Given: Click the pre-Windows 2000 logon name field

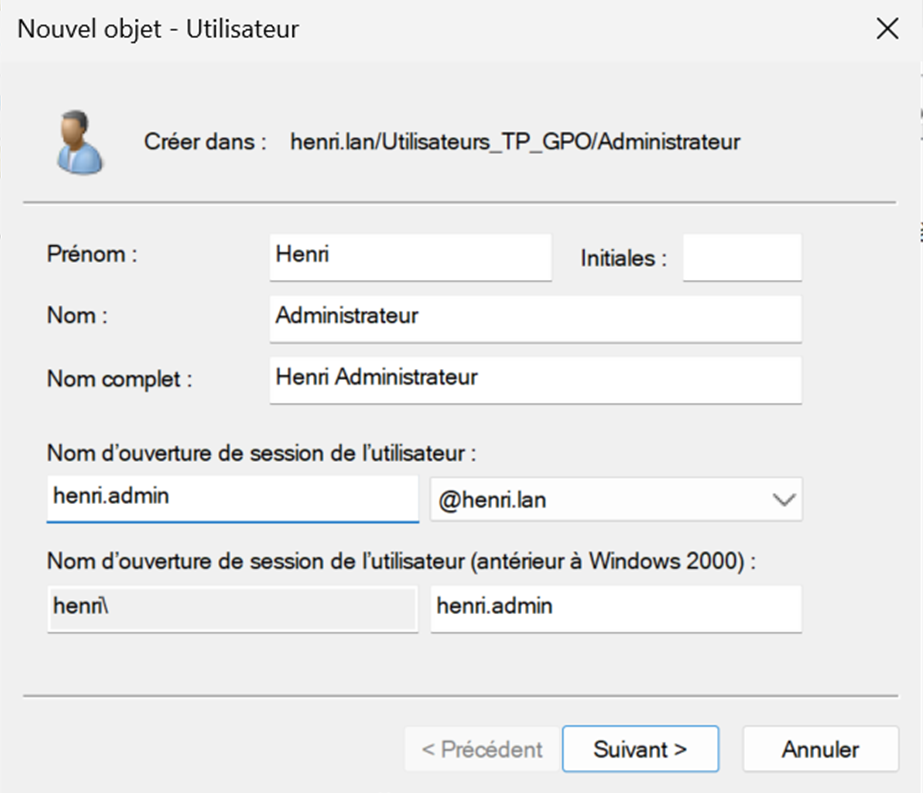Looking at the screenshot, I should pyautogui.click(x=616, y=609).
